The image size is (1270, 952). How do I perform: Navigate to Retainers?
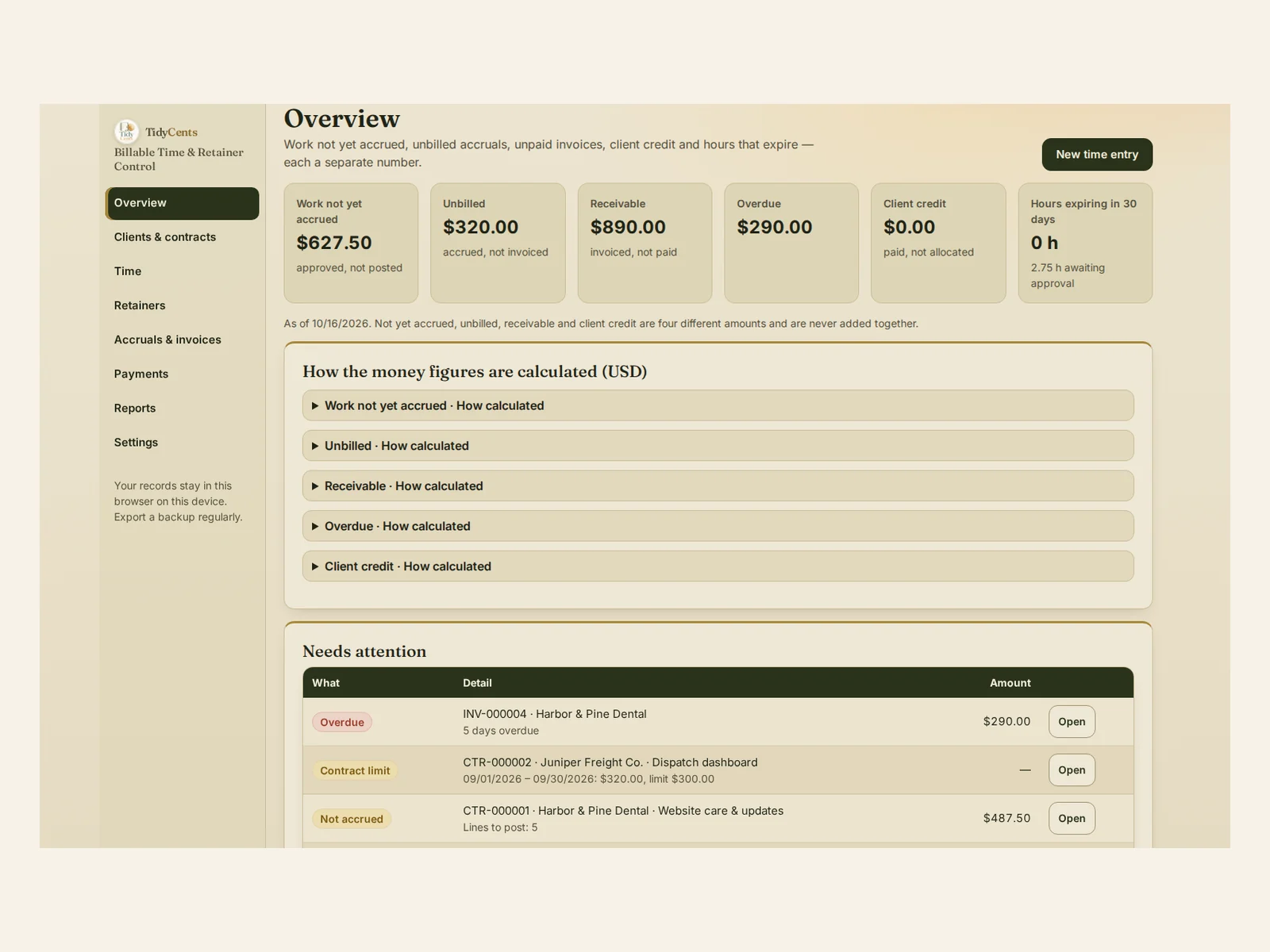point(182,305)
